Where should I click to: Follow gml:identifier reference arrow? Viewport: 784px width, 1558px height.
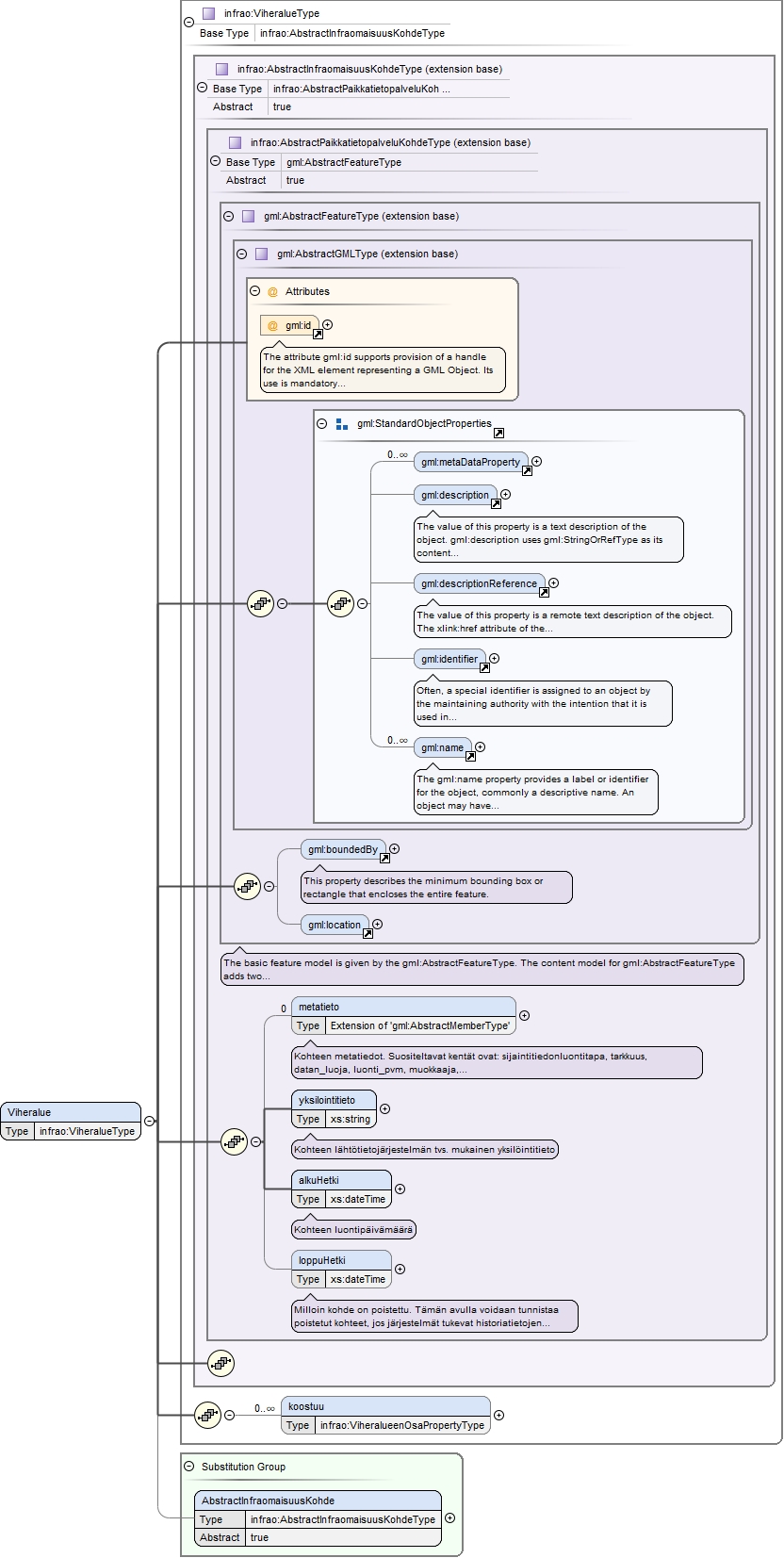[484, 667]
